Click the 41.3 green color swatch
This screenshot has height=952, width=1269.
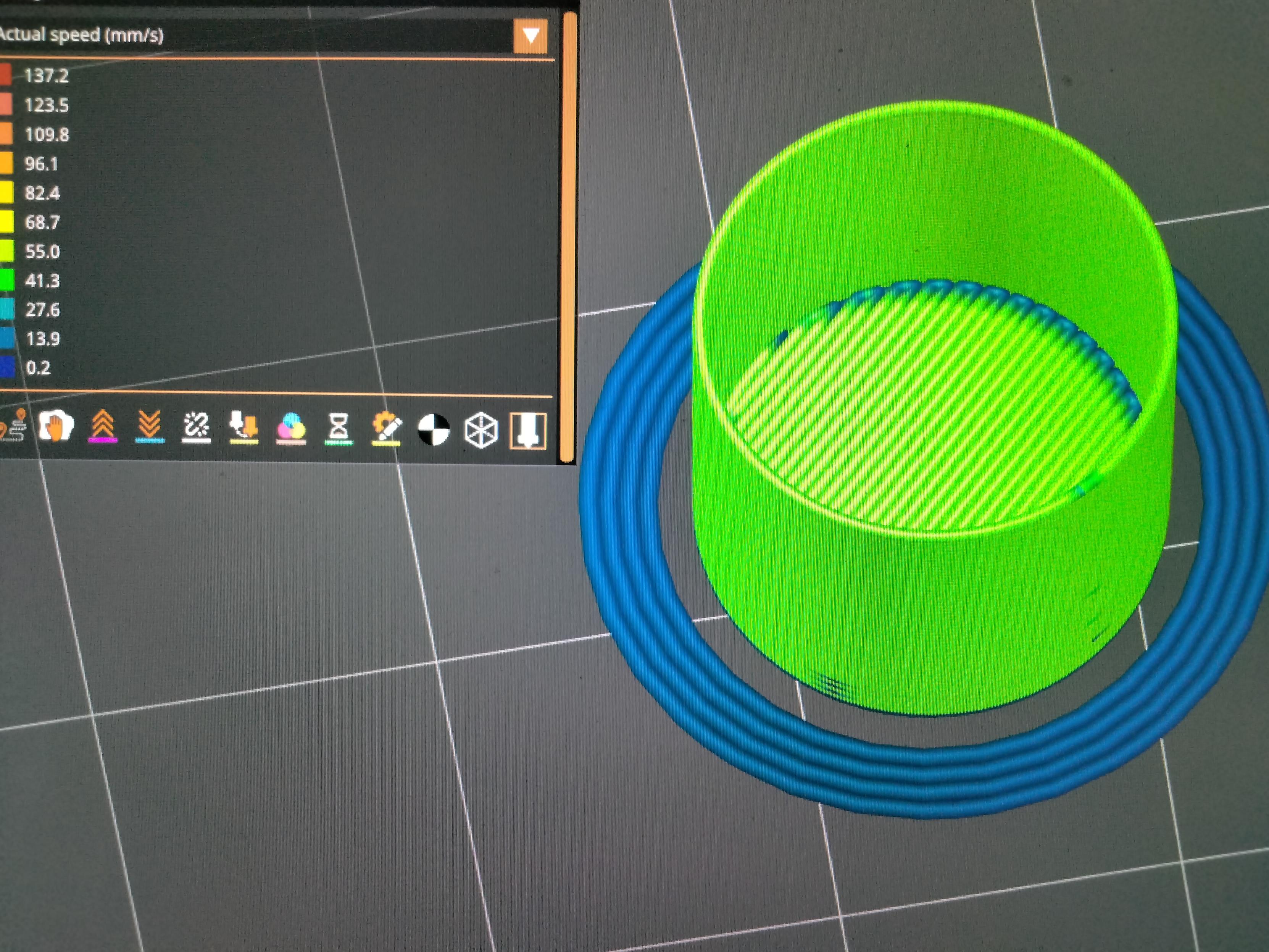7,280
